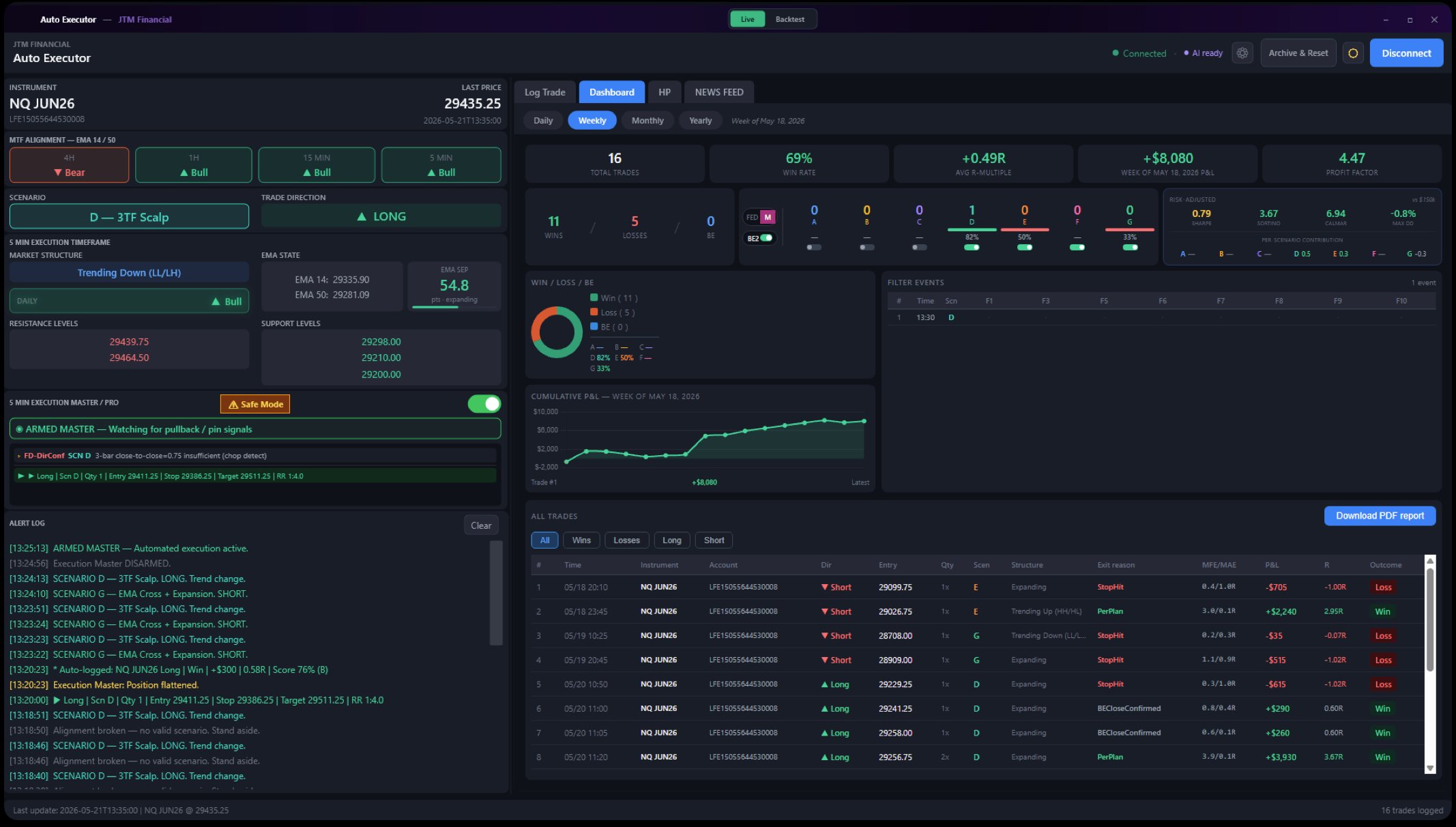This screenshot has width=1456, height=827.
Task: Disable scenario G toggle
Action: click(1130, 247)
